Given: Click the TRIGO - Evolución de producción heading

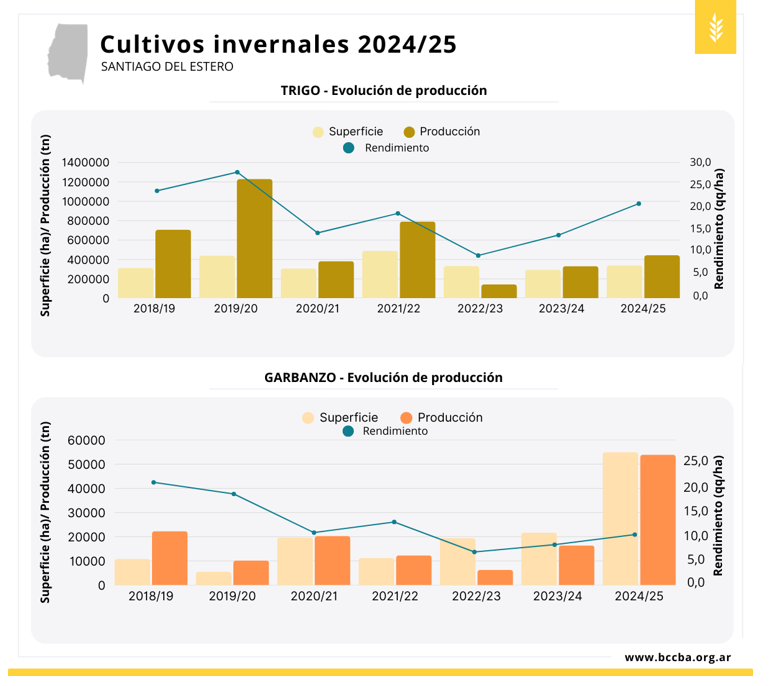Looking at the screenshot, I should 384,90.
